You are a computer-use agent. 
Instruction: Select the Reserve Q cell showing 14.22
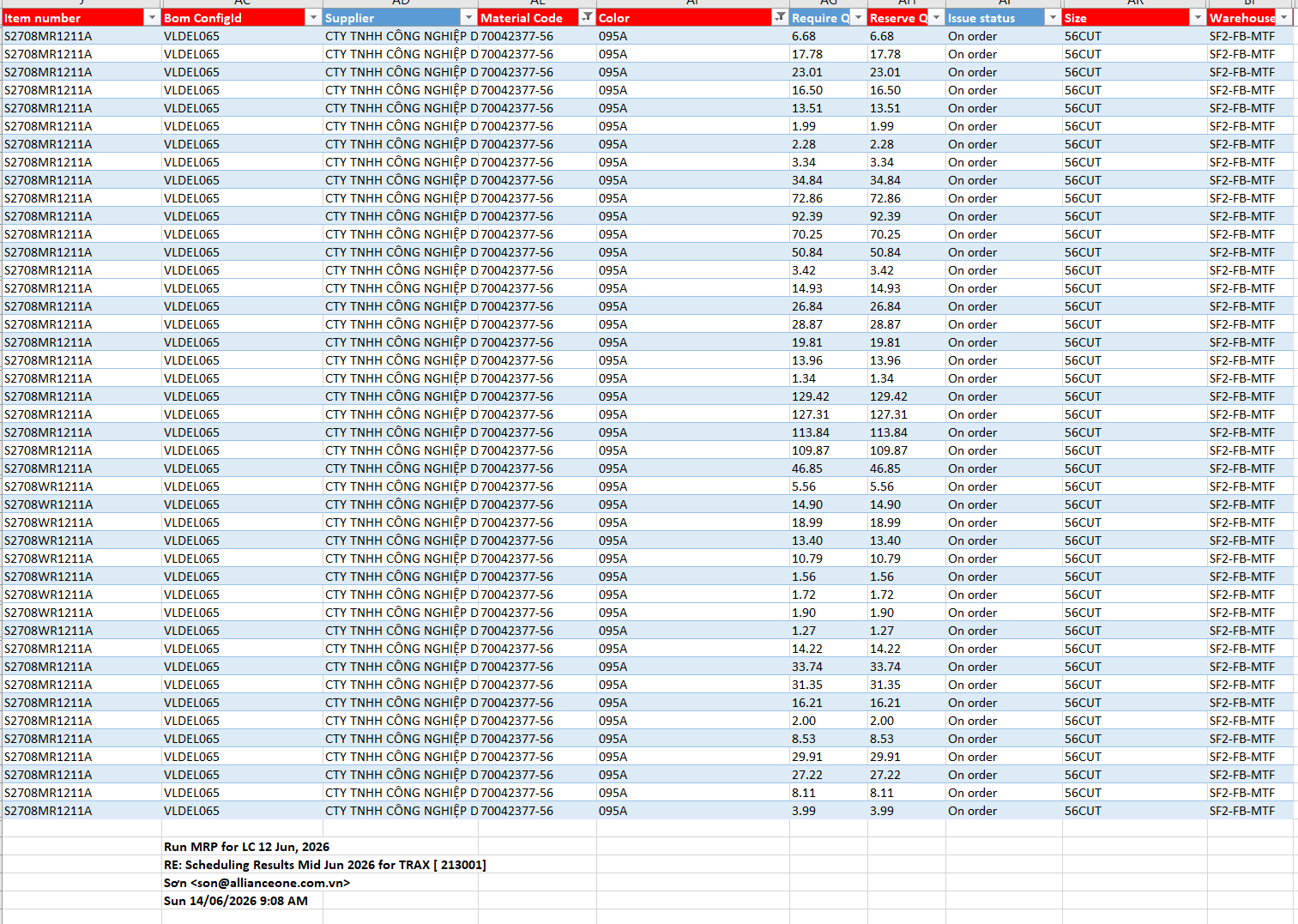point(906,649)
